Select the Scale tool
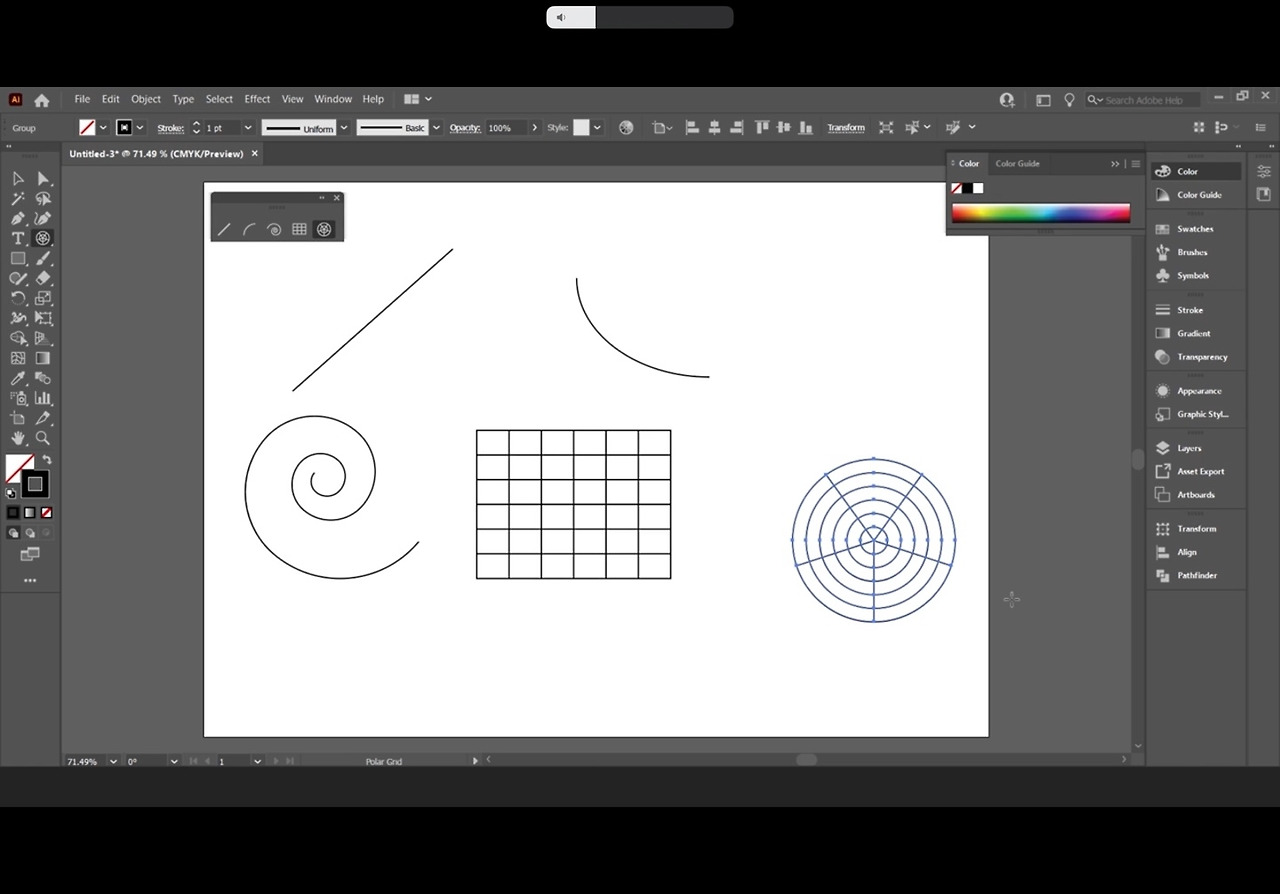 (43, 298)
